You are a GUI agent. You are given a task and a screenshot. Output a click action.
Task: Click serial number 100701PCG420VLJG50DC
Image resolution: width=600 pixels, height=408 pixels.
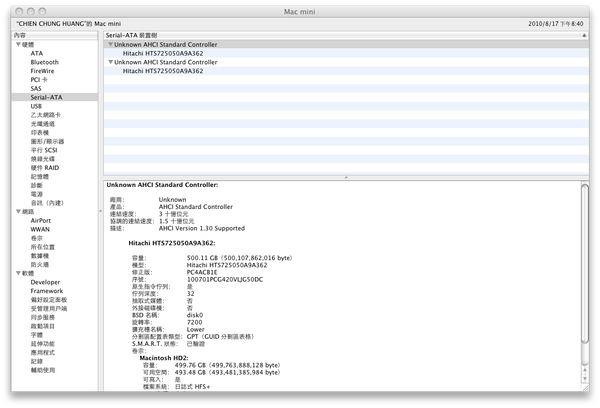(x=225, y=279)
